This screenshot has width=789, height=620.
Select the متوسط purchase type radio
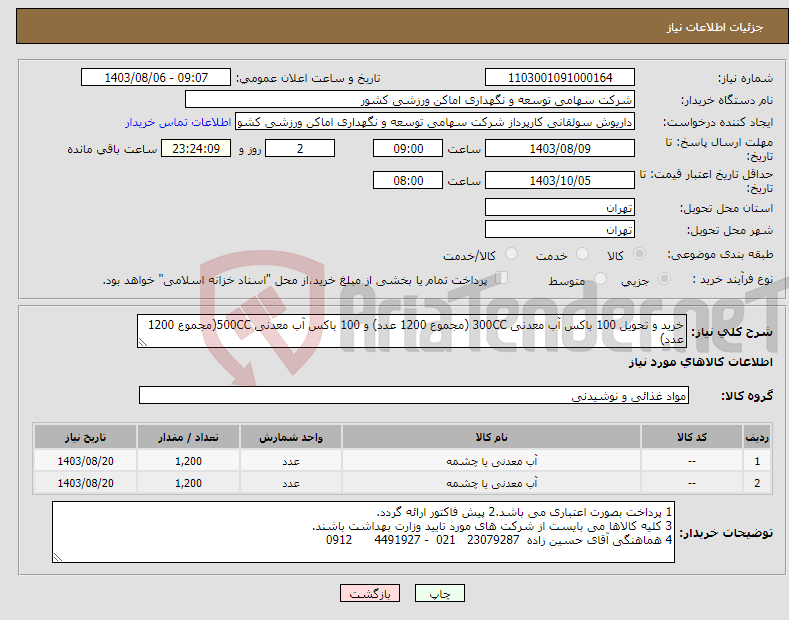tap(600, 278)
